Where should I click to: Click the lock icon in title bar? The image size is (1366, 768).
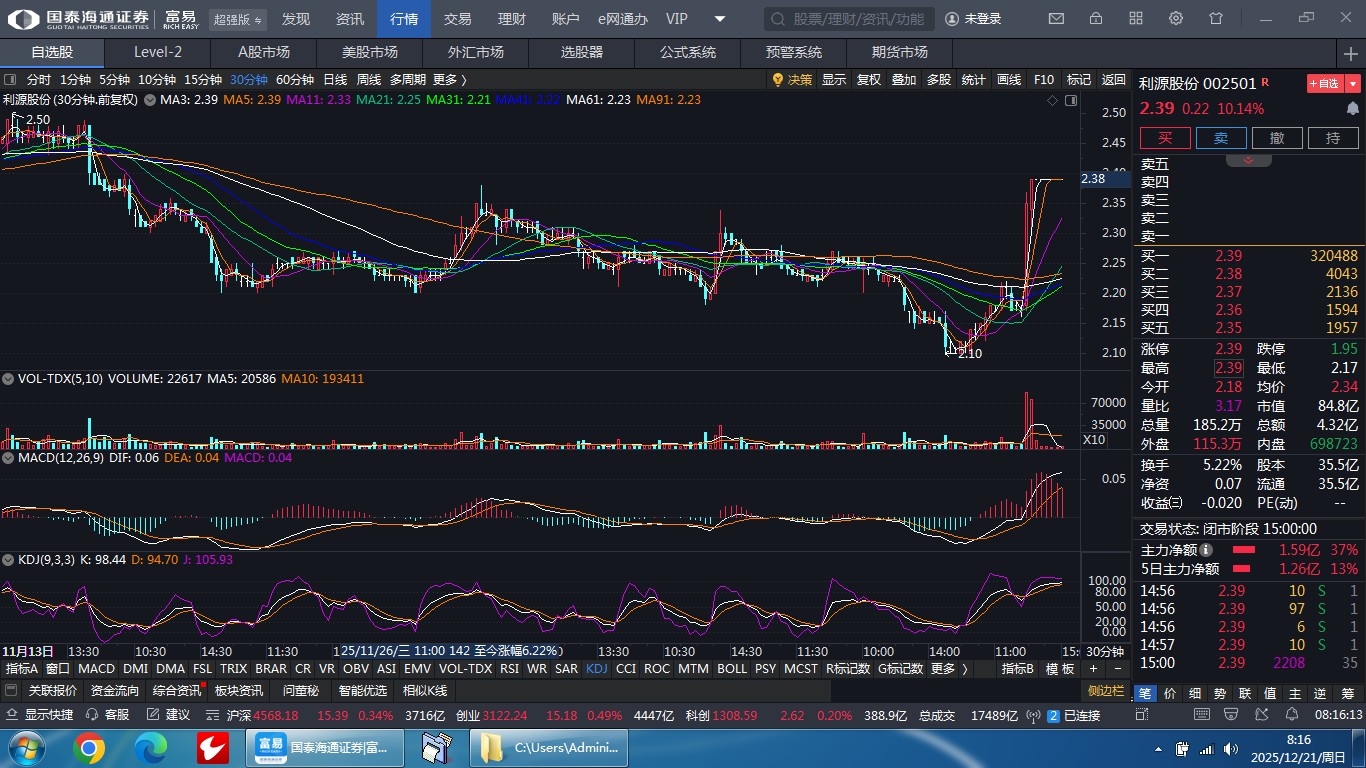pyautogui.click(x=1096, y=19)
